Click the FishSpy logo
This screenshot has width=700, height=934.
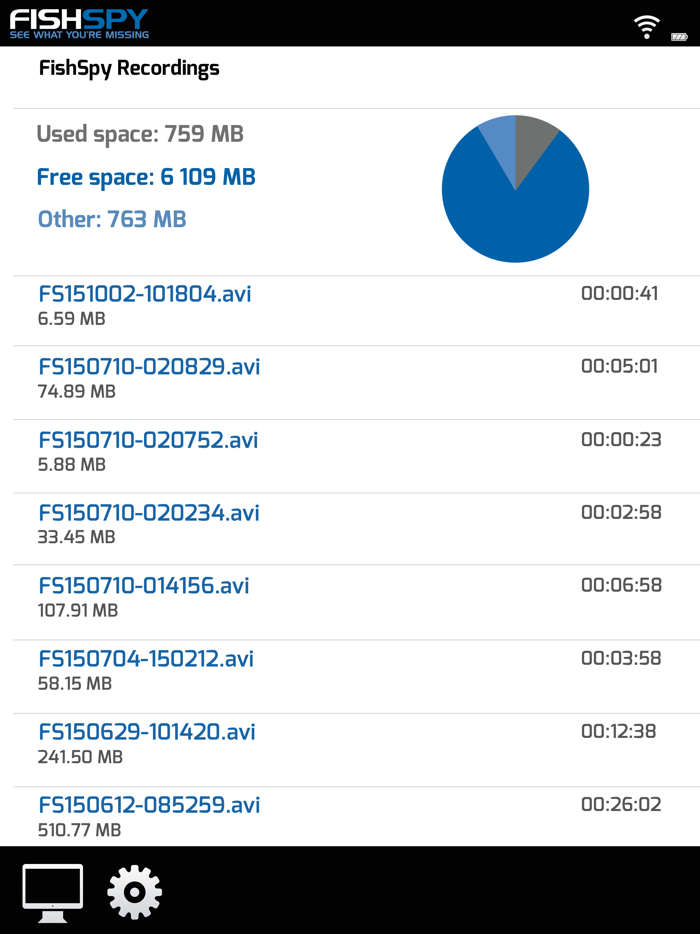click(79, 24)
